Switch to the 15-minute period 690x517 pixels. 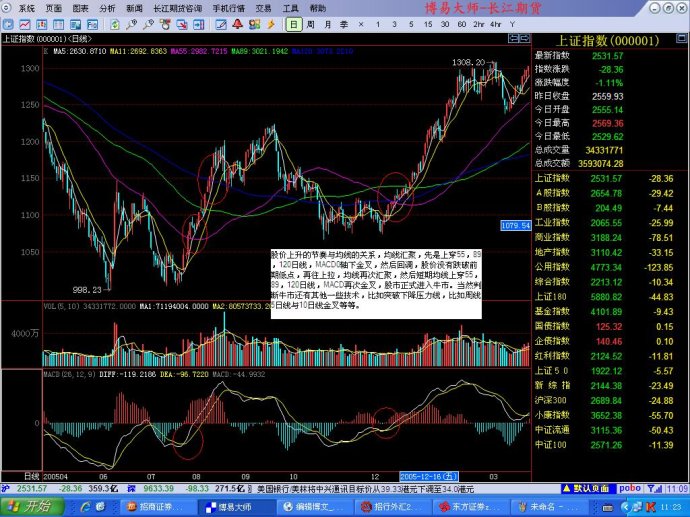pos(428,25)
